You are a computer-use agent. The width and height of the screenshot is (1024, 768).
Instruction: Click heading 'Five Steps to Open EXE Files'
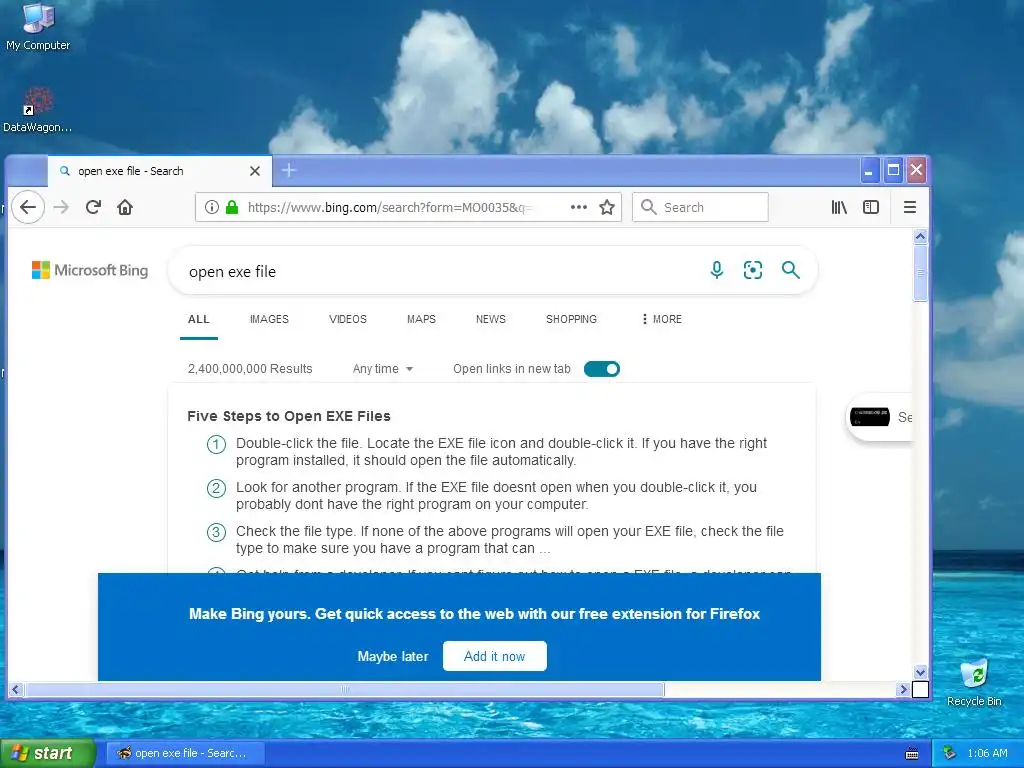tap(289, 416)
